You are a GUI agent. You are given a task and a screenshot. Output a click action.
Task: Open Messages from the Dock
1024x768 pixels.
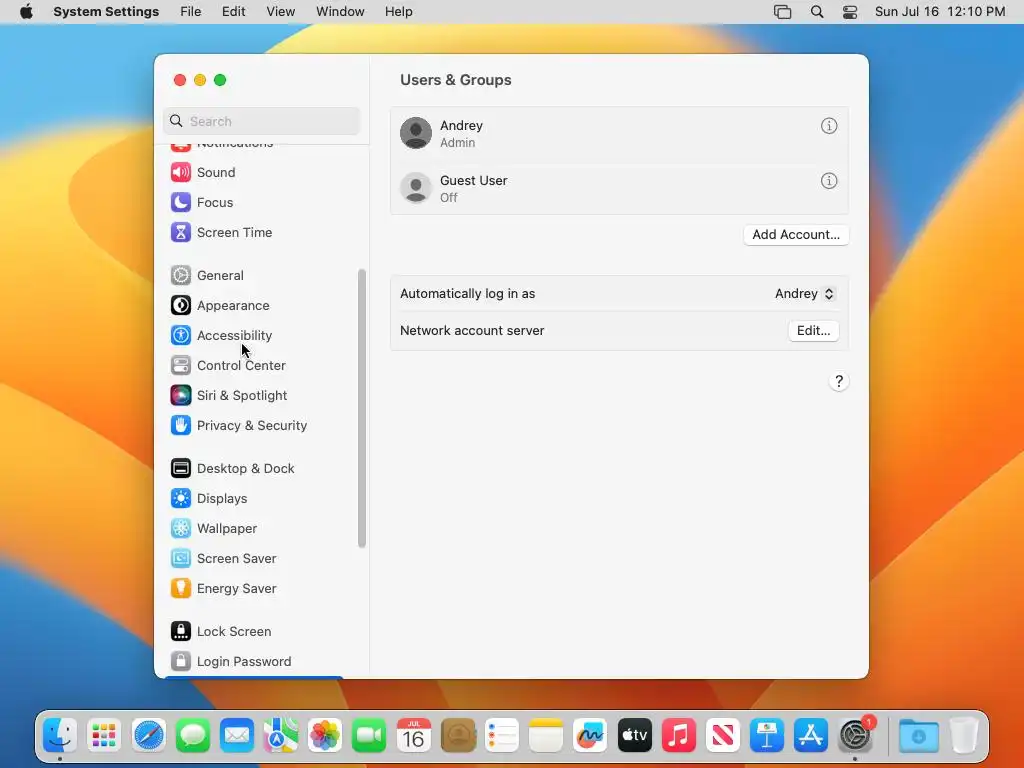pyautogui.click(x=193, y=735)
